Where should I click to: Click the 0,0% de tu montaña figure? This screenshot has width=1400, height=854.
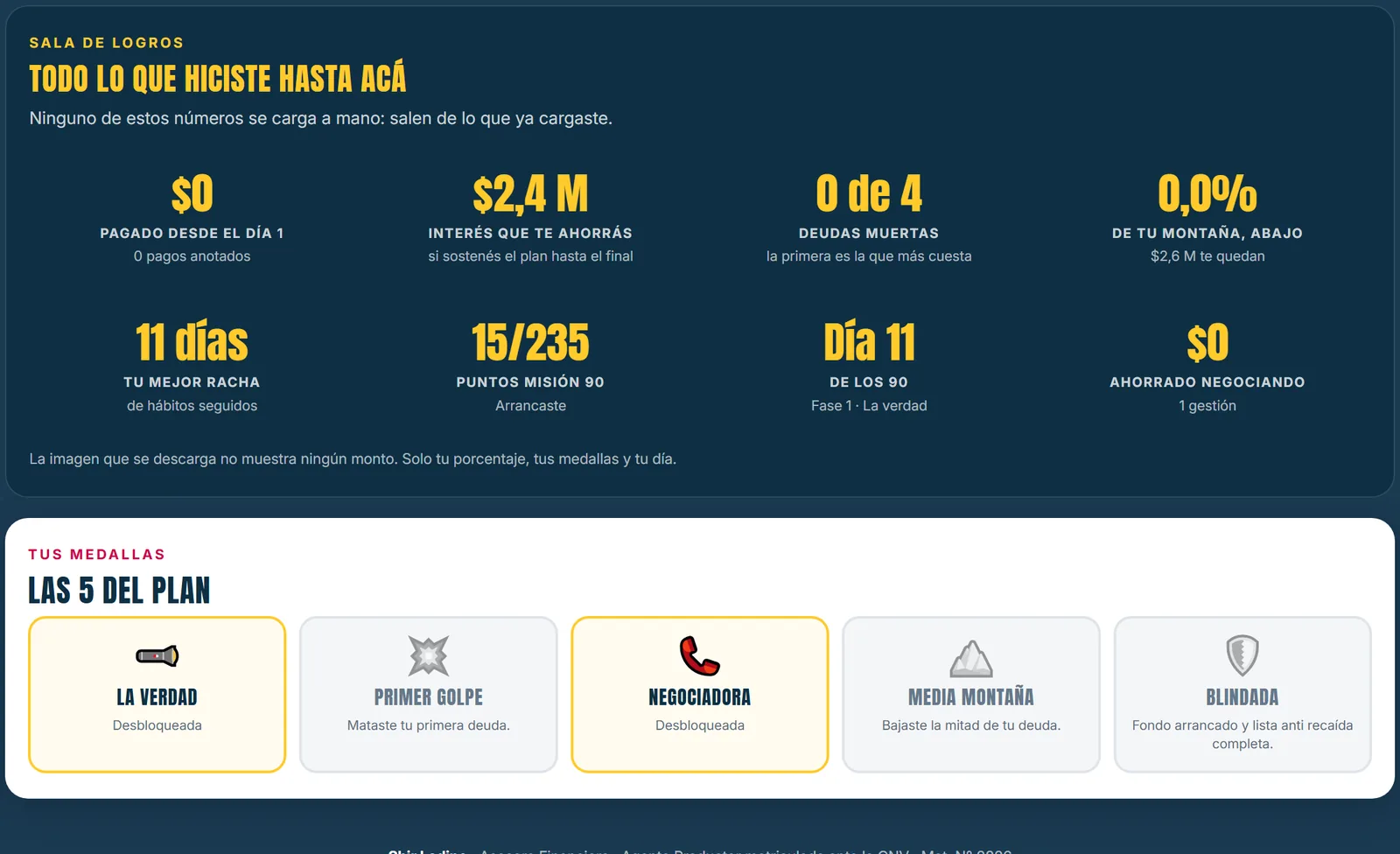click(x=1207, y=193)
